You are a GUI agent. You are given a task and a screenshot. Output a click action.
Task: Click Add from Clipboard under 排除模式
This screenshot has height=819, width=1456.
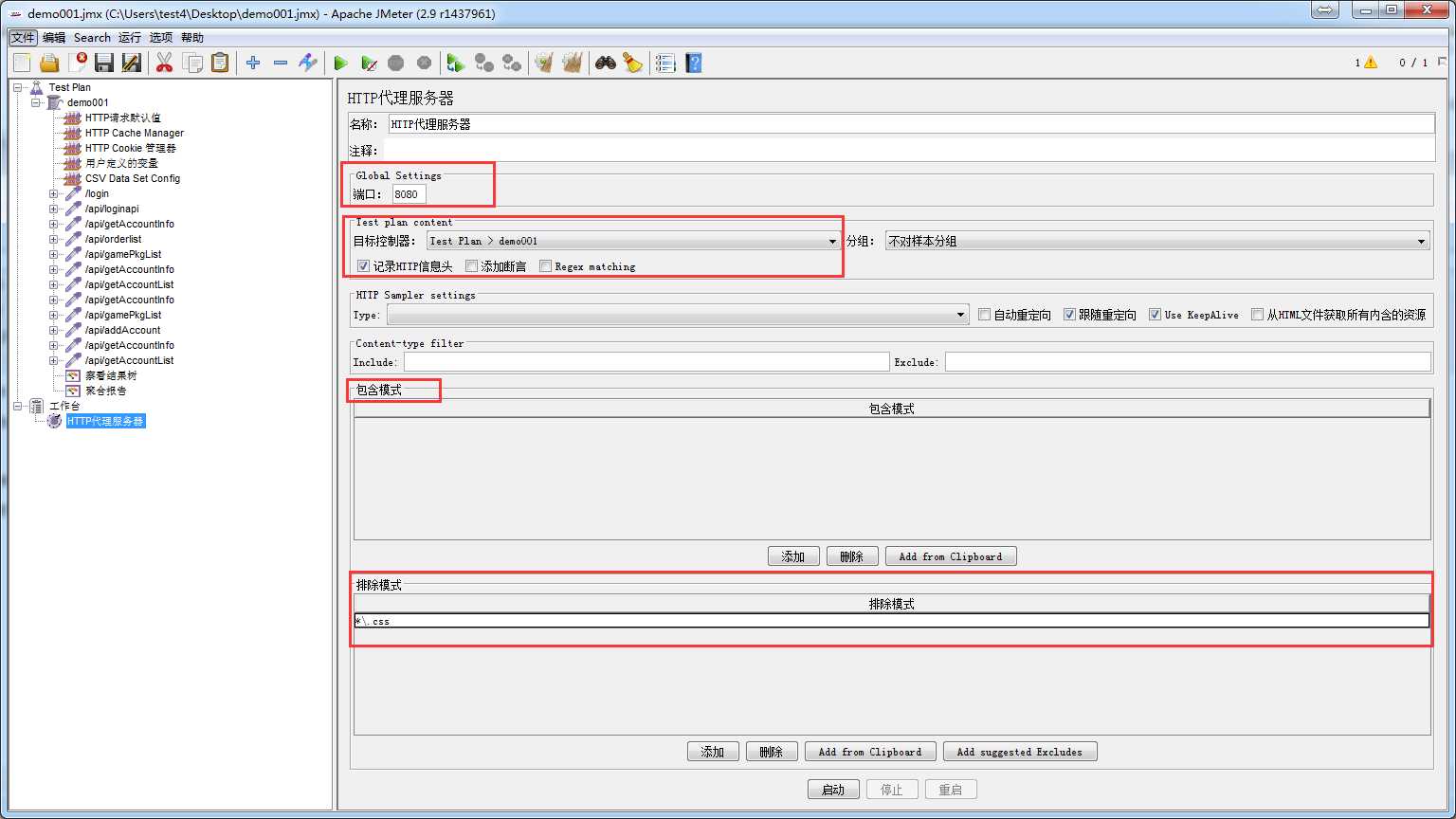[x=870, y=752]
